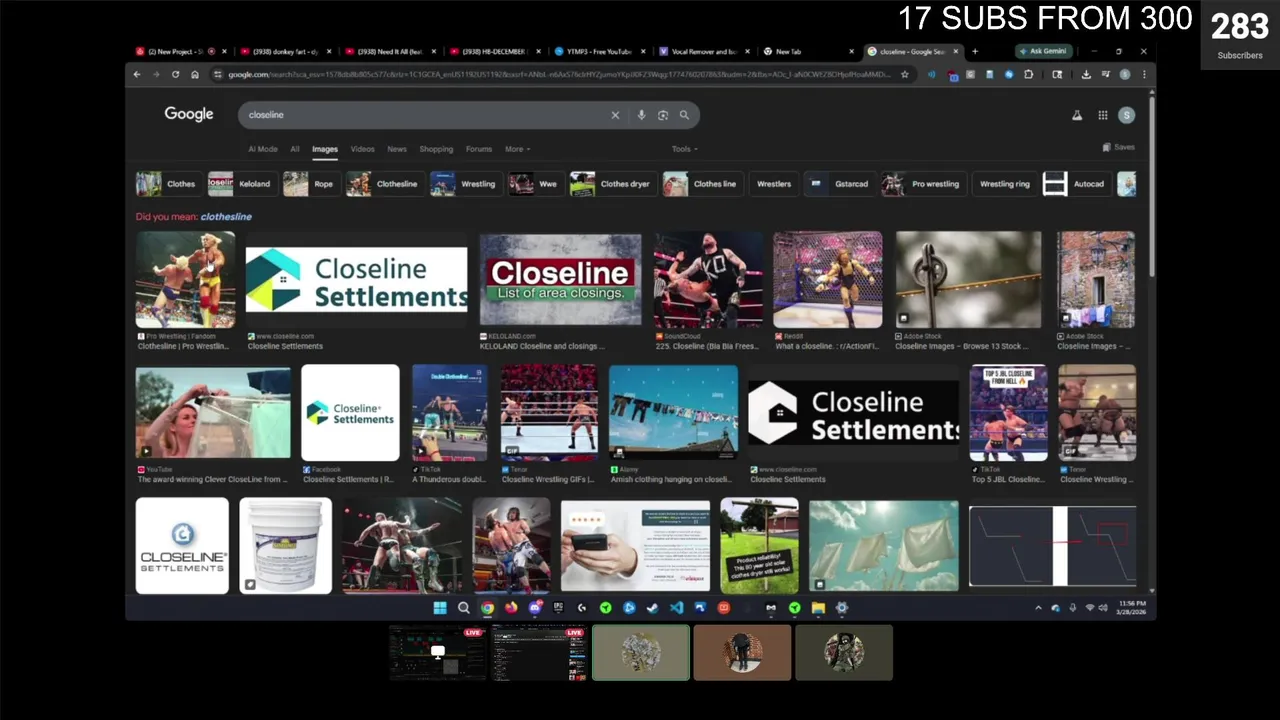Open Chrome downloads
This screenshot has width=1280, height=720.
point(1086,74)
